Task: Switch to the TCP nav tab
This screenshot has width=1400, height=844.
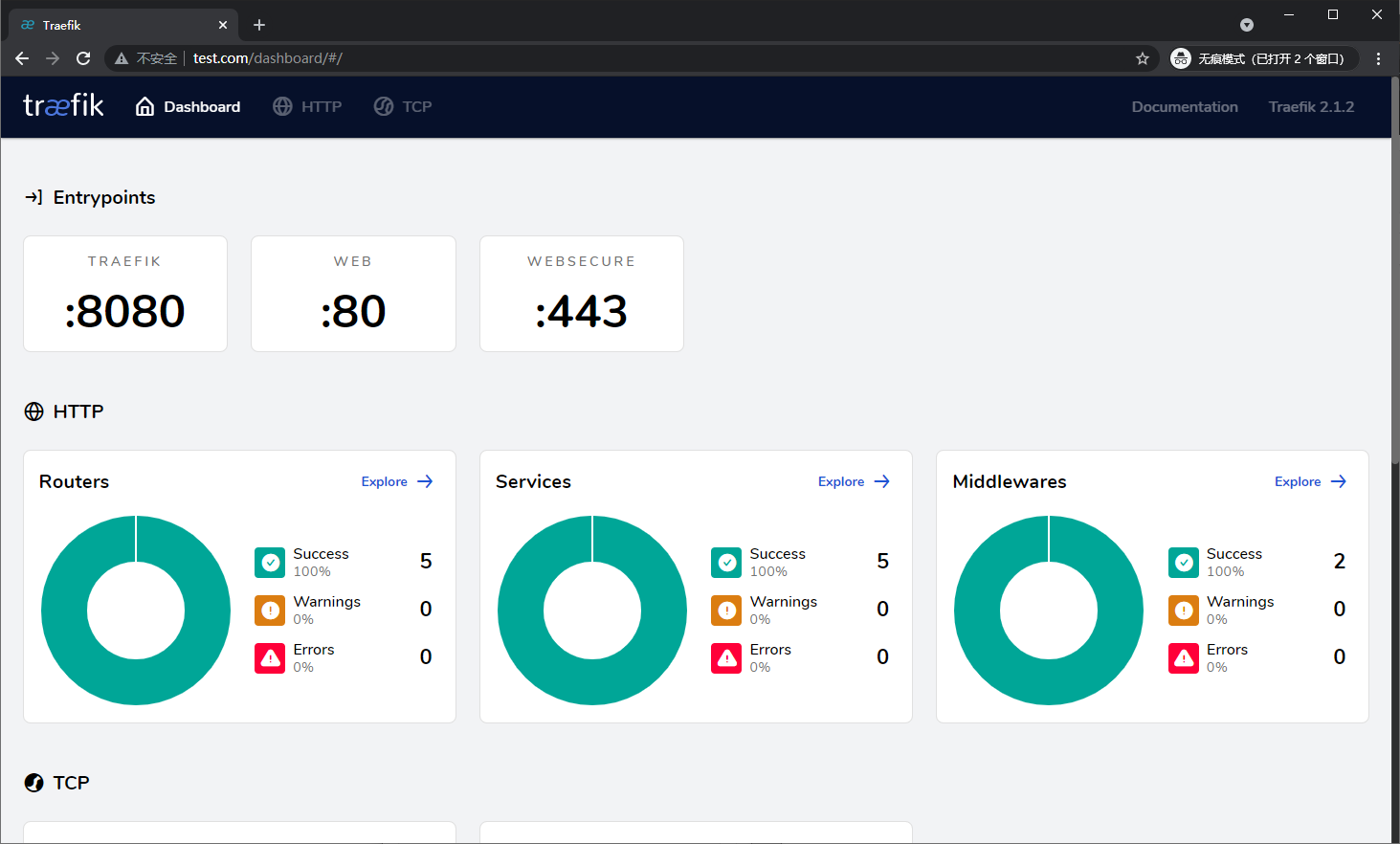Action: (x=403, y=106)
